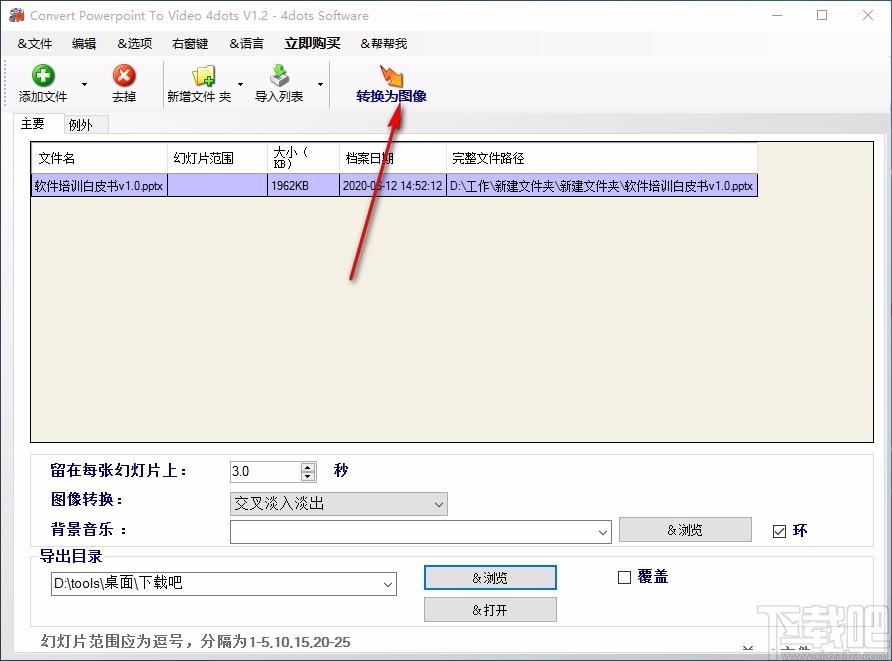Sort by the 文件名 column header
This screenshot has height=661, width=892.
click(100, 158)
